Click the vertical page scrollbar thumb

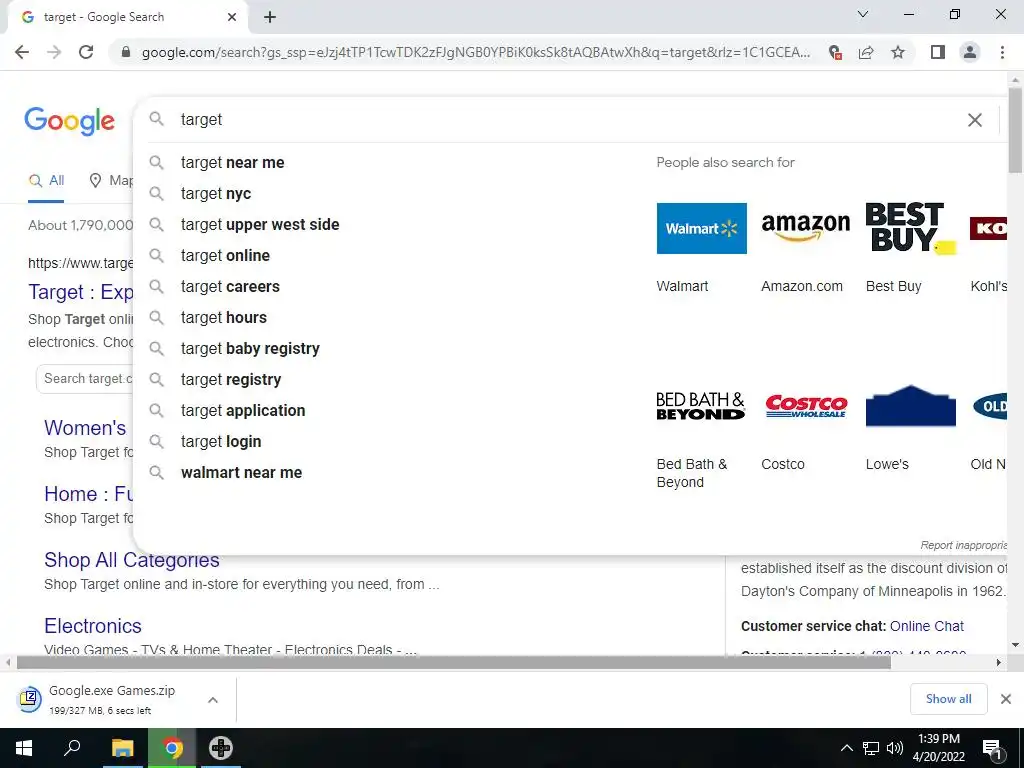tap(1016, 131)
